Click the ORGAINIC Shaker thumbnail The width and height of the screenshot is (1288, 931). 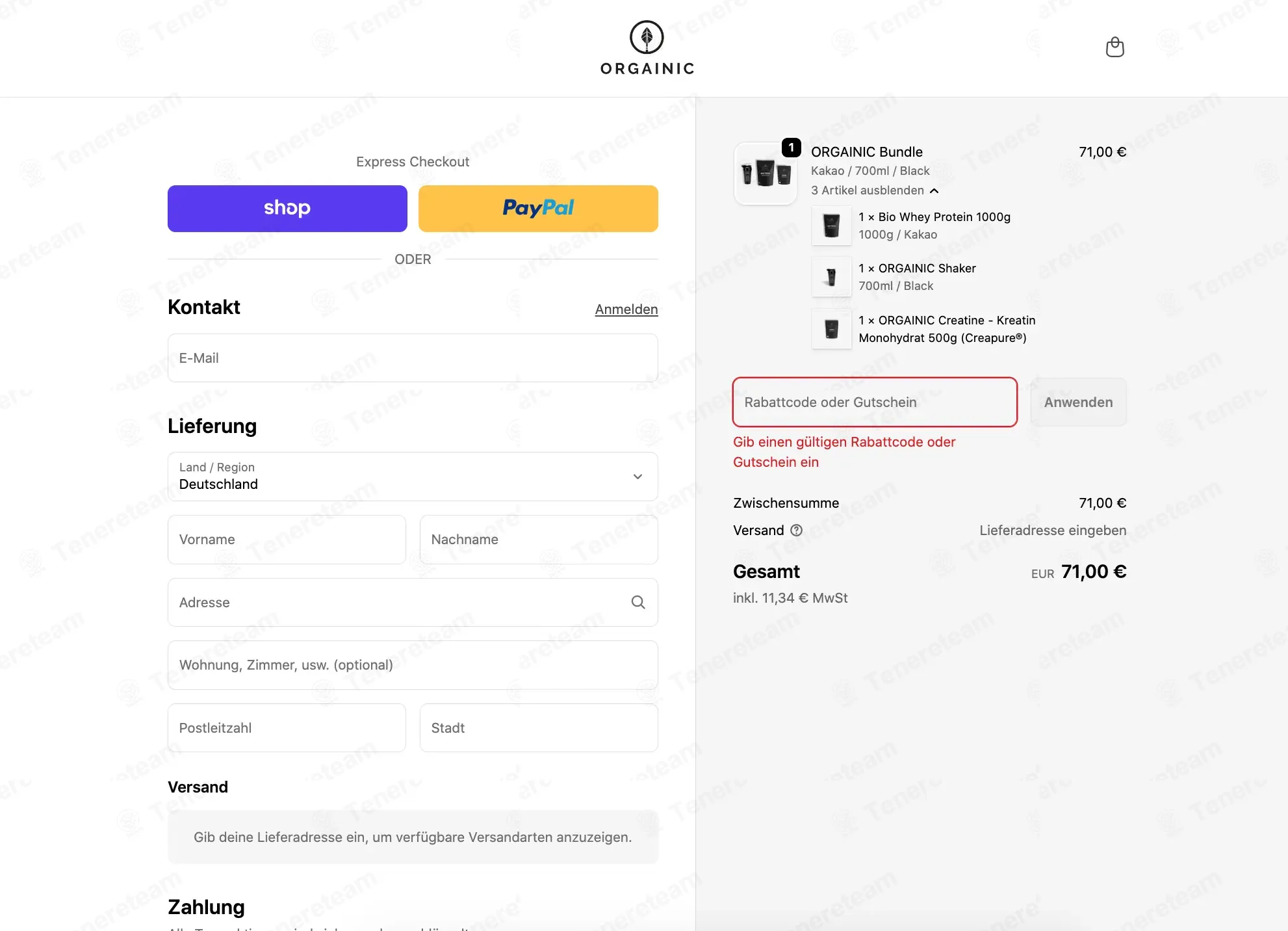point(831,277)
